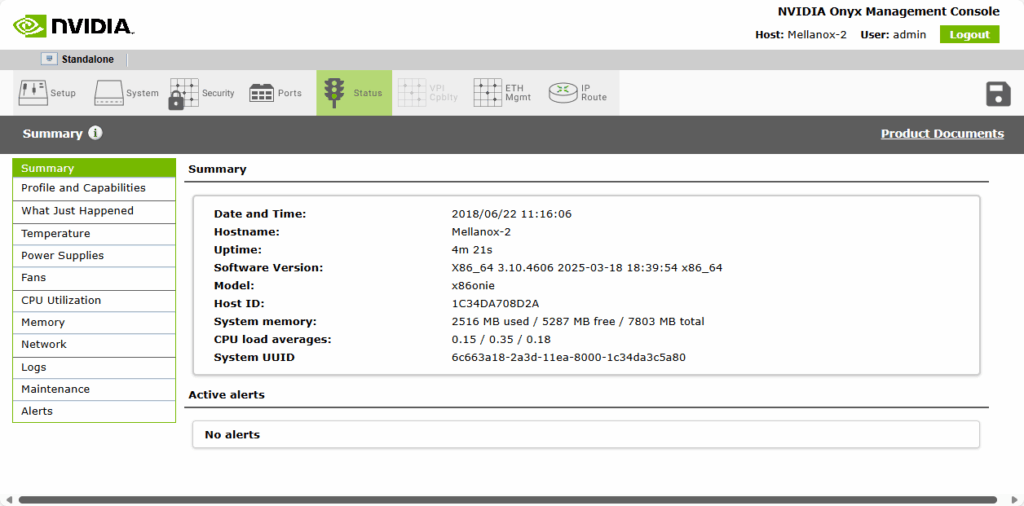Click the CPU load averages value
The height and width of the screenshot is (506, 1024).
501,340
